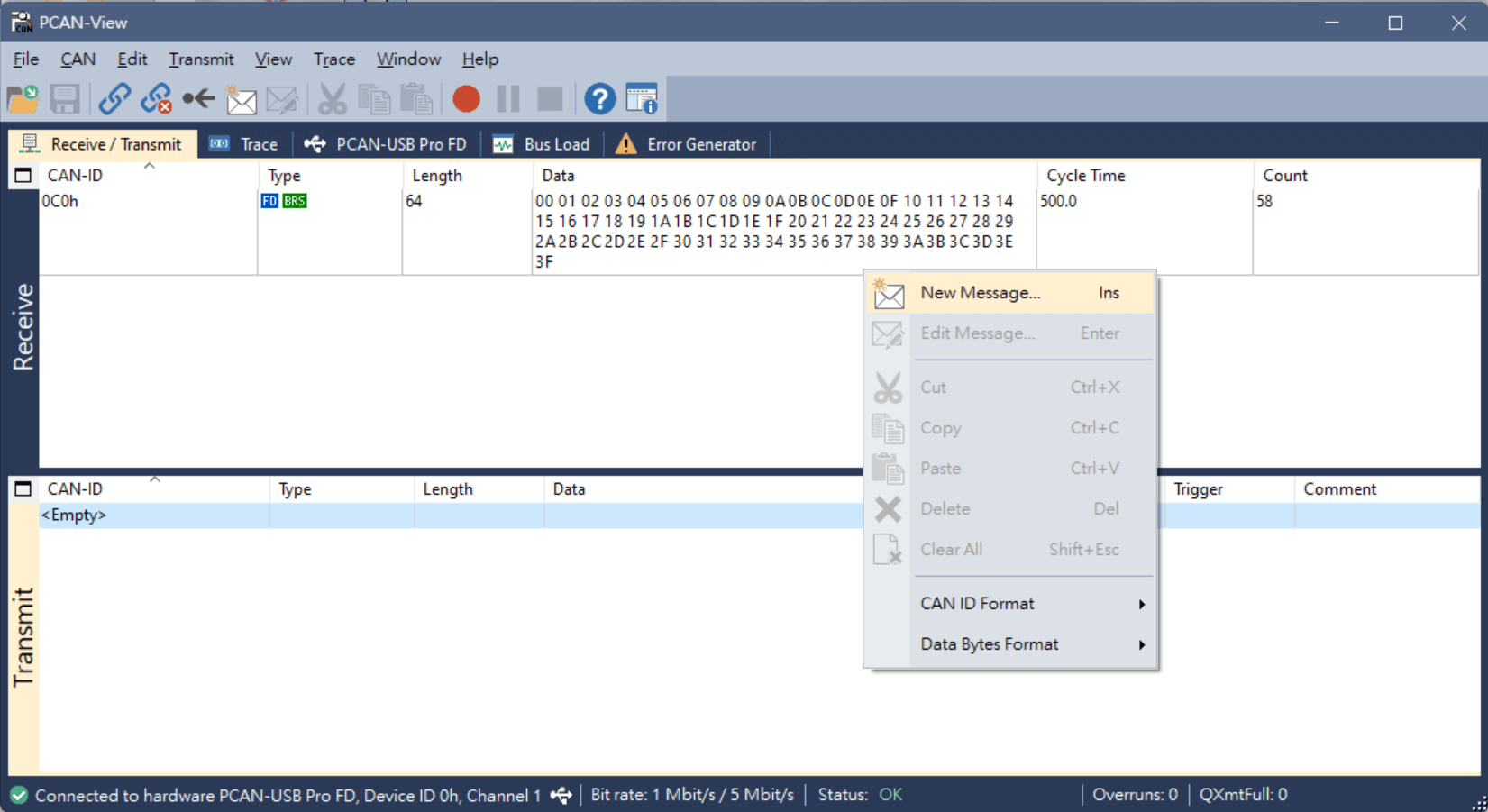The height and width of the screenshot is (812, 1488).
Task: Click the QXmtFull: 0 status entry
Action: point(1243,795)
